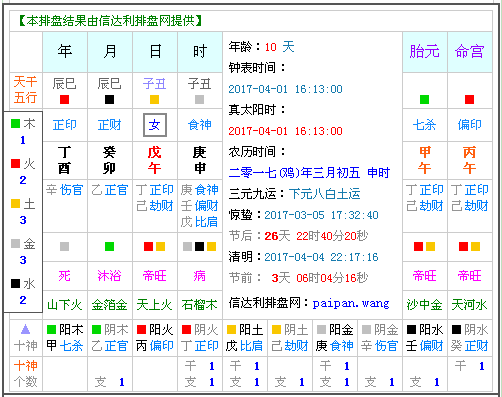Image resolution: width=502 pixels, height=397 pixels.
Task: Click 正印 in the year column
Action: point(65,125)
